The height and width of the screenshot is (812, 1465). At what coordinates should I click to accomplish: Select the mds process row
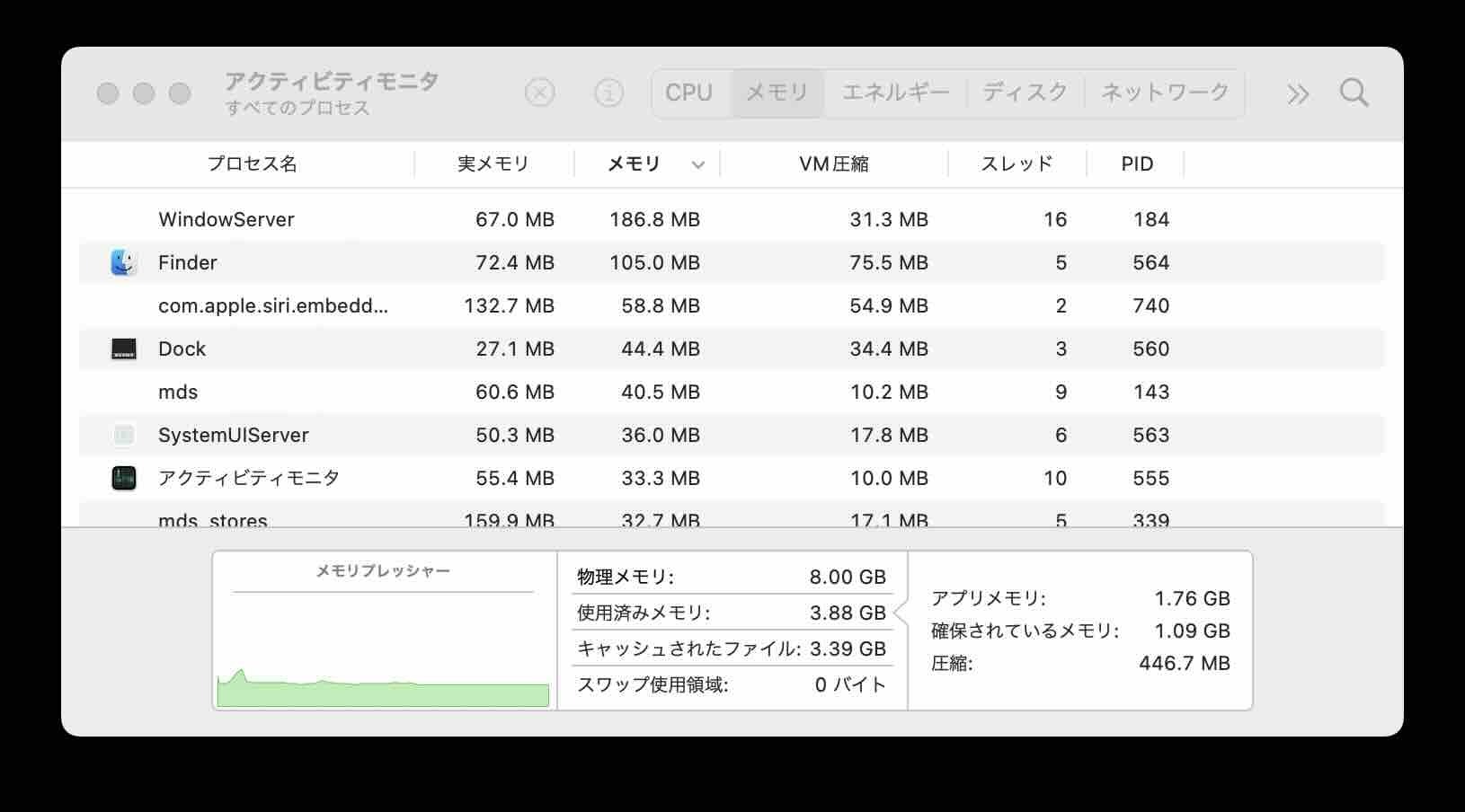click(732, 392)
